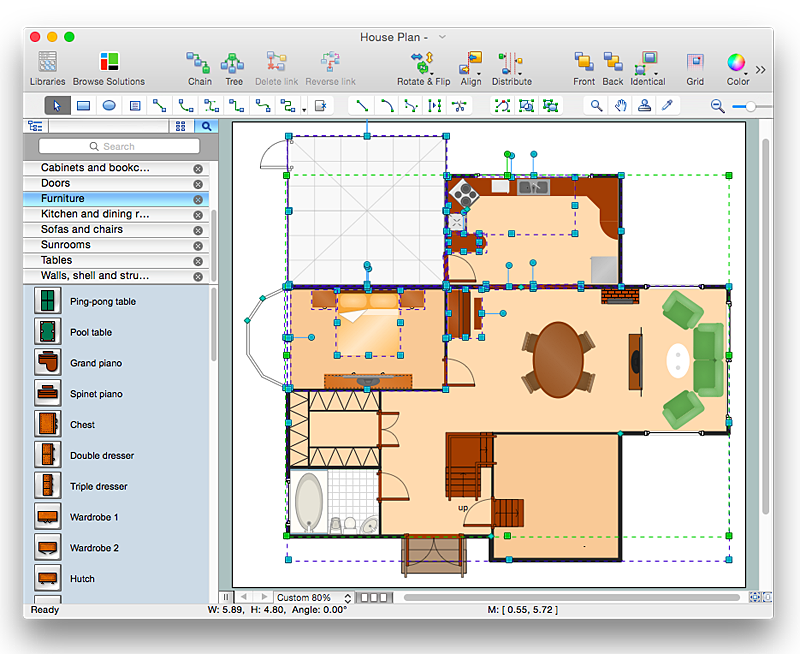Open the Align options dropdown
The image size is (800, 654).
[470, 62]
